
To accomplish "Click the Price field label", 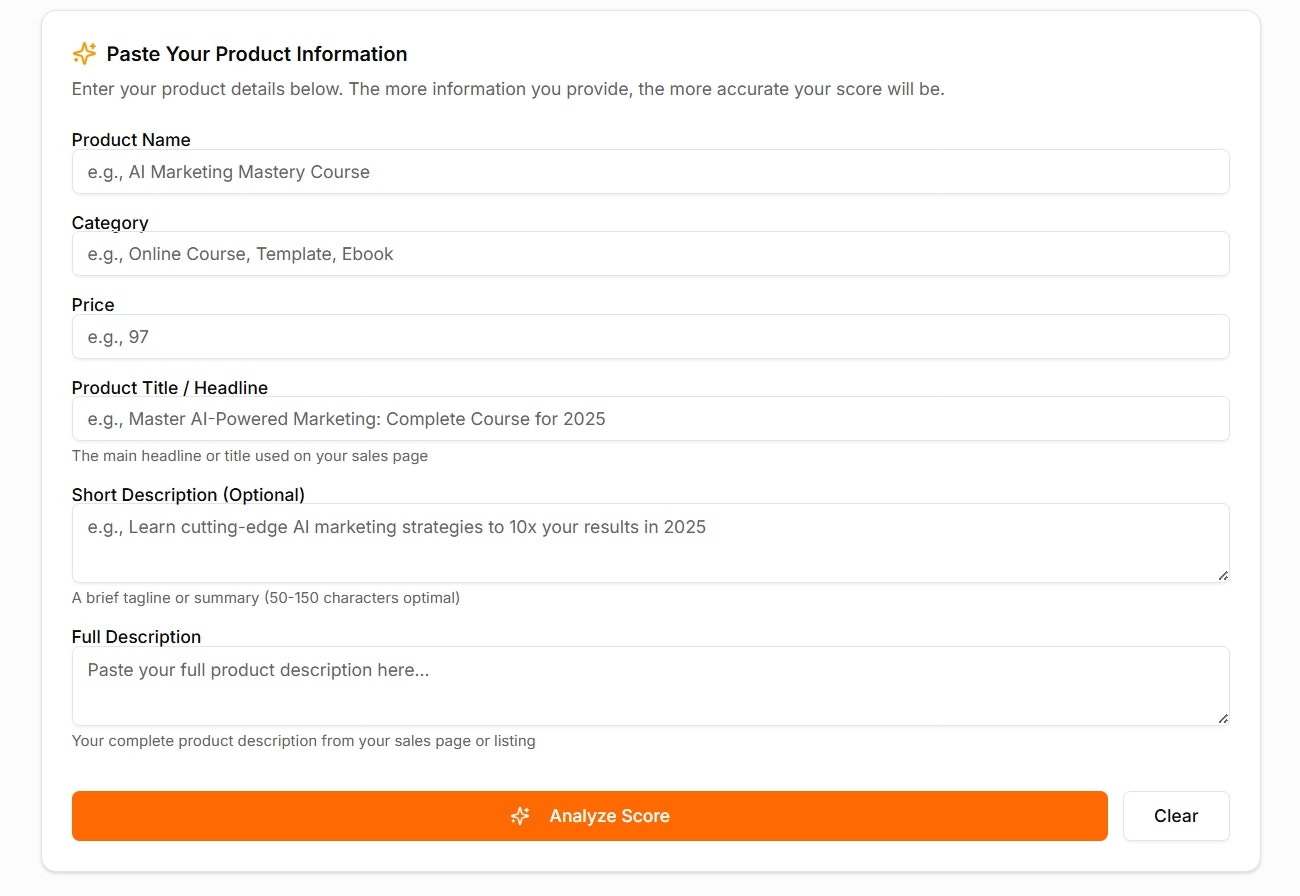I will click(93, 304).
